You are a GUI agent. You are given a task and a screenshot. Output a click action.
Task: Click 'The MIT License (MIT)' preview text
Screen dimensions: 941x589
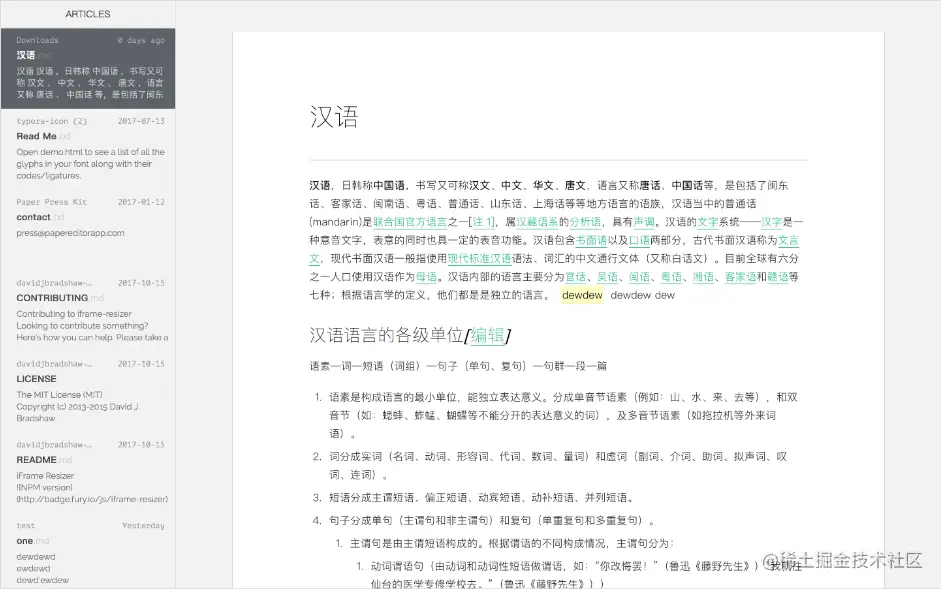point(59,395)
